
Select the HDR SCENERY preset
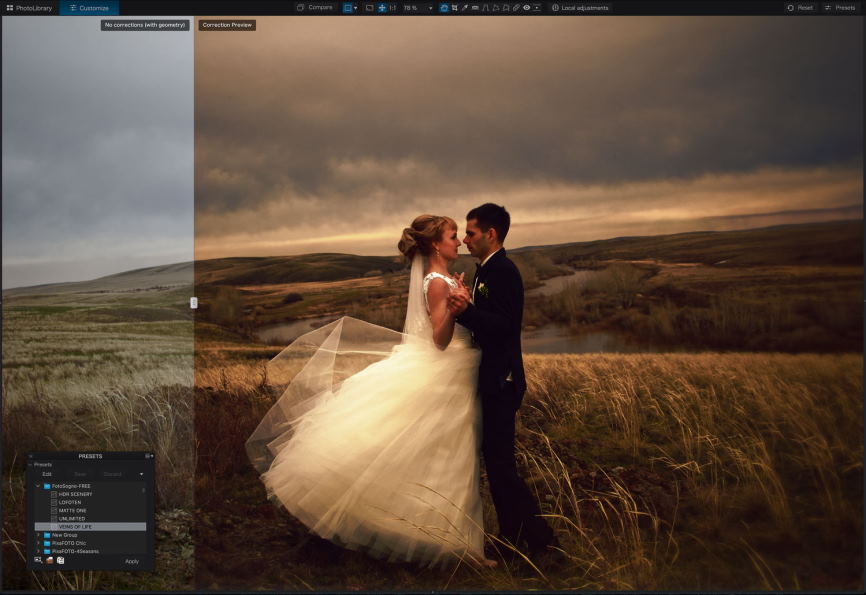pyautogui.click(x=75, y=494)
